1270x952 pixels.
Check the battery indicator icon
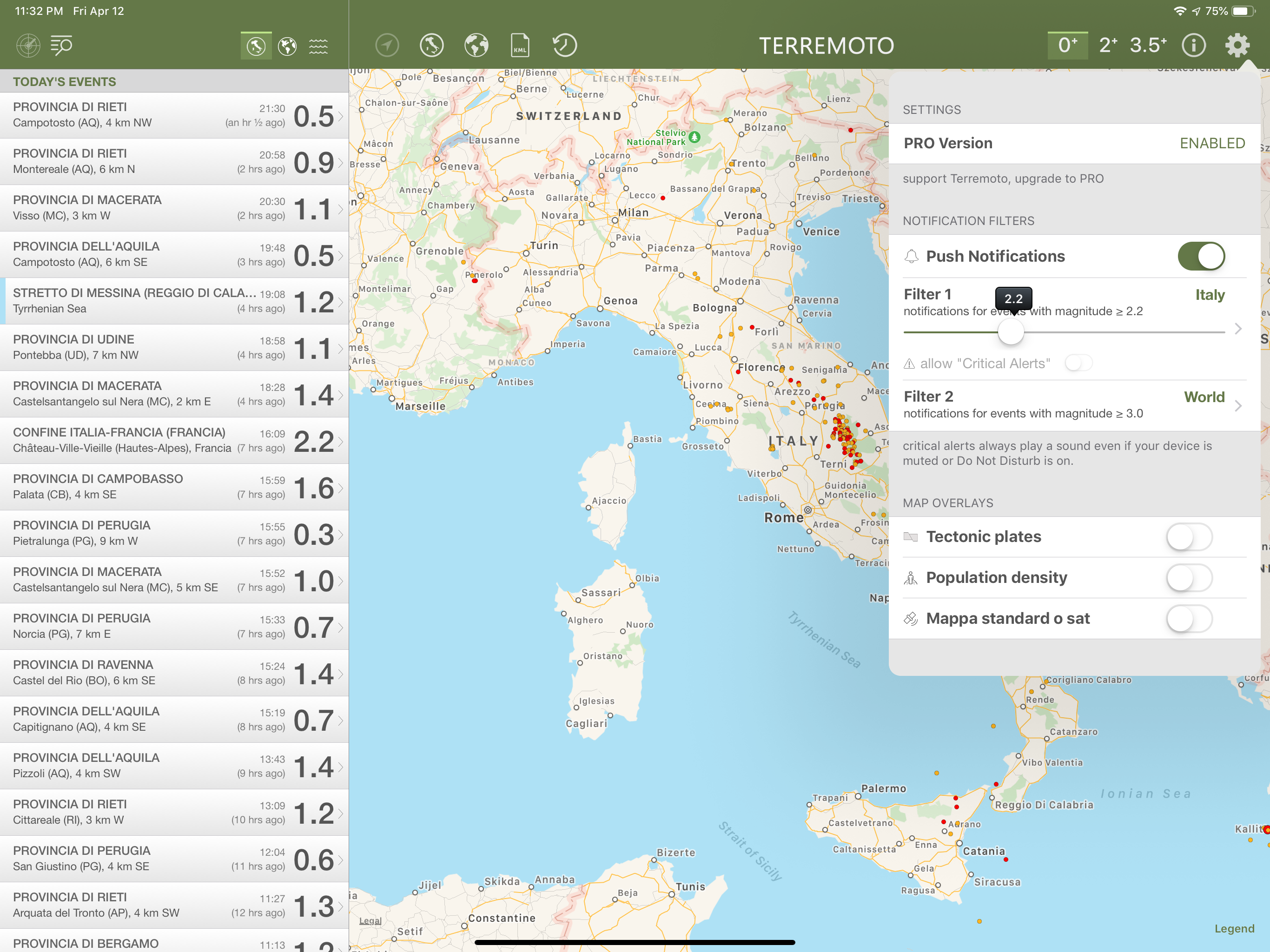tap(1244, 11)
